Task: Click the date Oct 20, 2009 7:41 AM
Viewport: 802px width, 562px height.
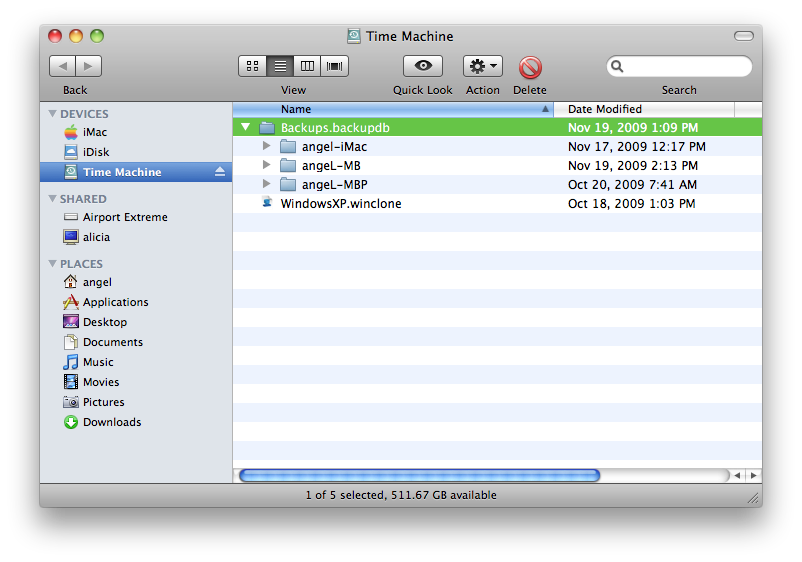Action: click(x=632, y=185)
